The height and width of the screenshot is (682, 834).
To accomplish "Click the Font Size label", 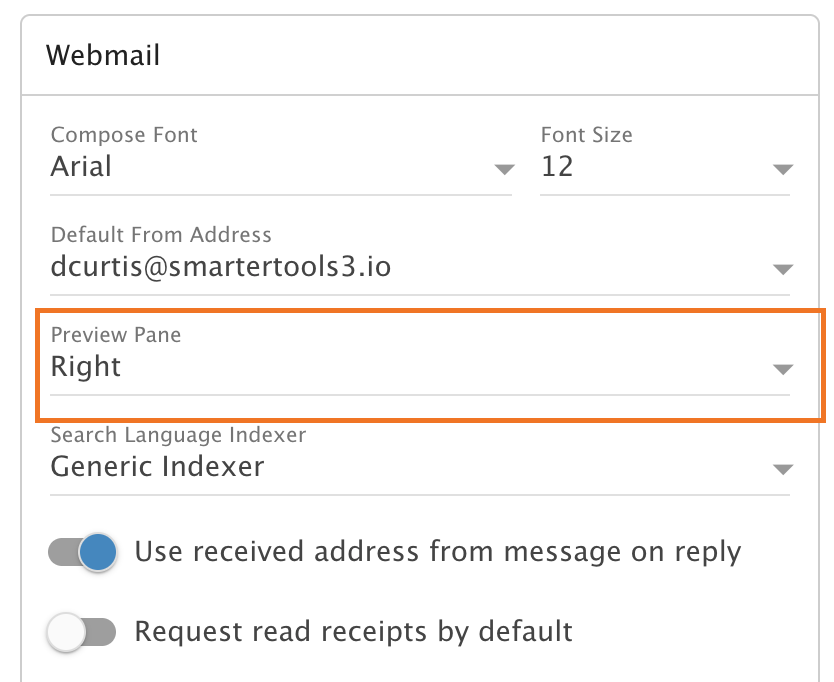I will pyautogui.click(x=586, y=135).
